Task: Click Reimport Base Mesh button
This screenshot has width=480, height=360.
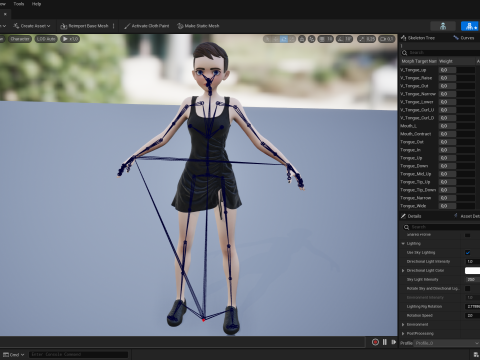Action: pyautogui.click(x=84, y=26)
